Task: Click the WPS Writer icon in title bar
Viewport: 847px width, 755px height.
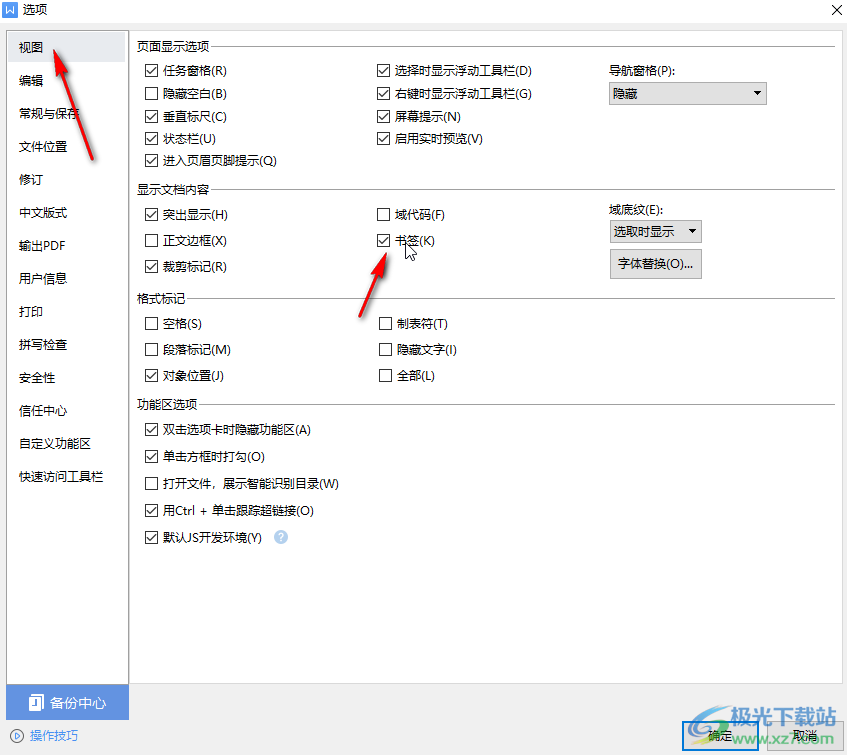Action: pyautogui.click(x=10, y=10)
